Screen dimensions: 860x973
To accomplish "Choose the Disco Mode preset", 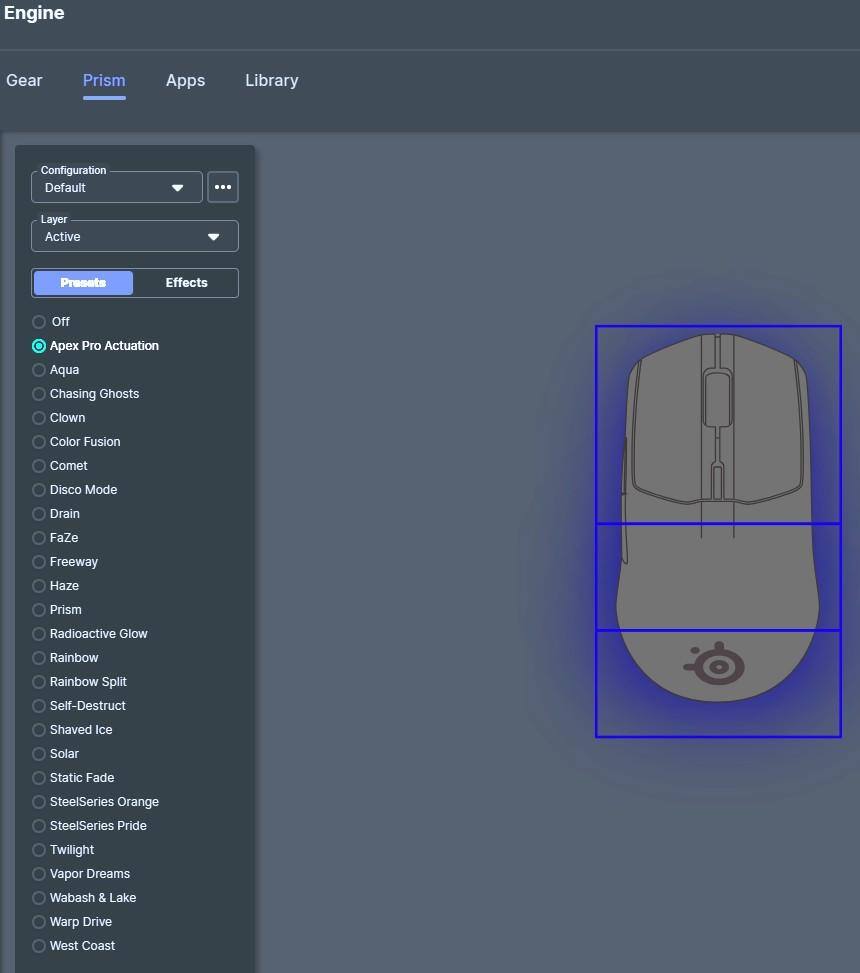I will [x=39, y=490].
